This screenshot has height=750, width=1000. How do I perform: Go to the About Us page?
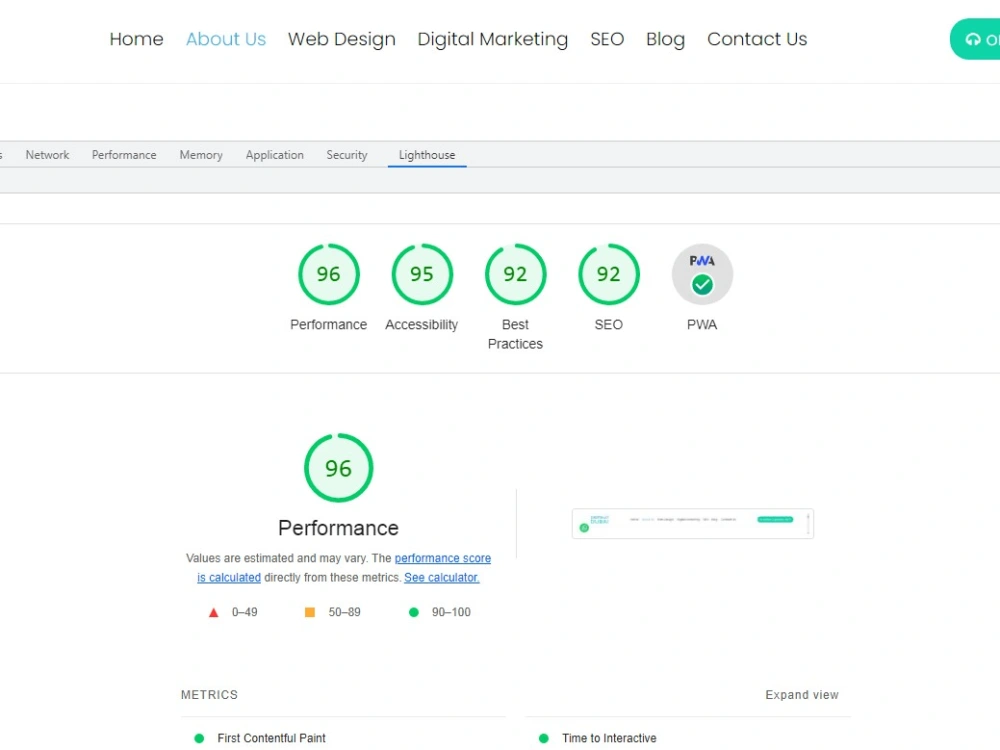pyautogui.click(x=226, y=39)
